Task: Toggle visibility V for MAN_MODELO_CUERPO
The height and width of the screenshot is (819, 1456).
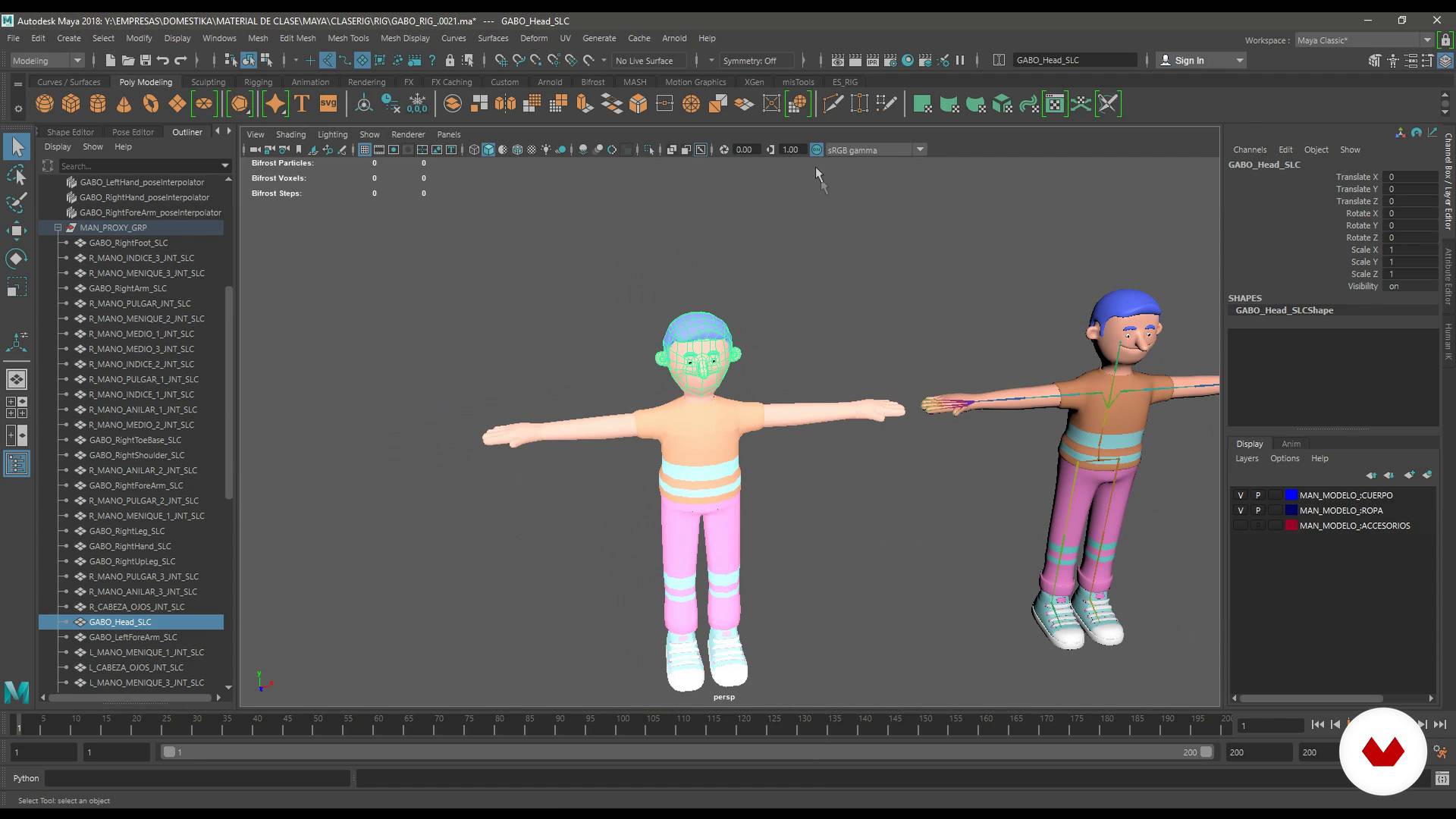Action: [1240, 494]
